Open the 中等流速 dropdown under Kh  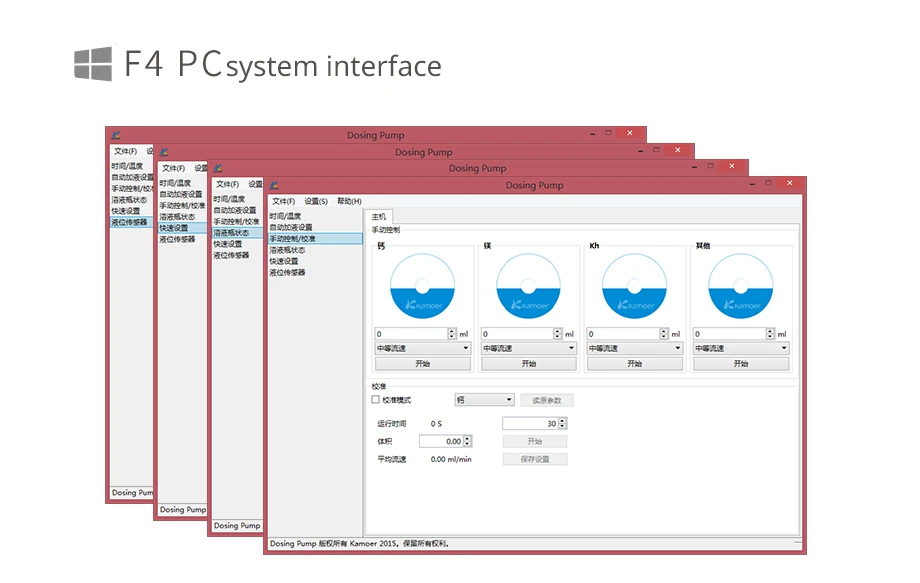[x=635, y=348]
